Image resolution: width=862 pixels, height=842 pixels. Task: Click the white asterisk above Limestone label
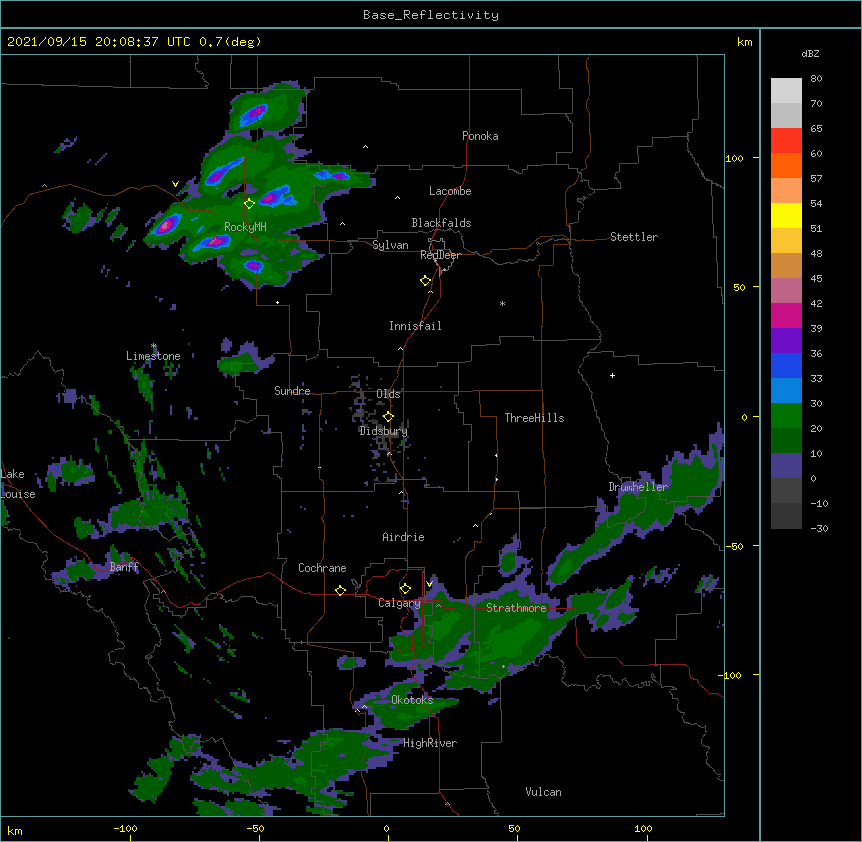click(154, 346)
